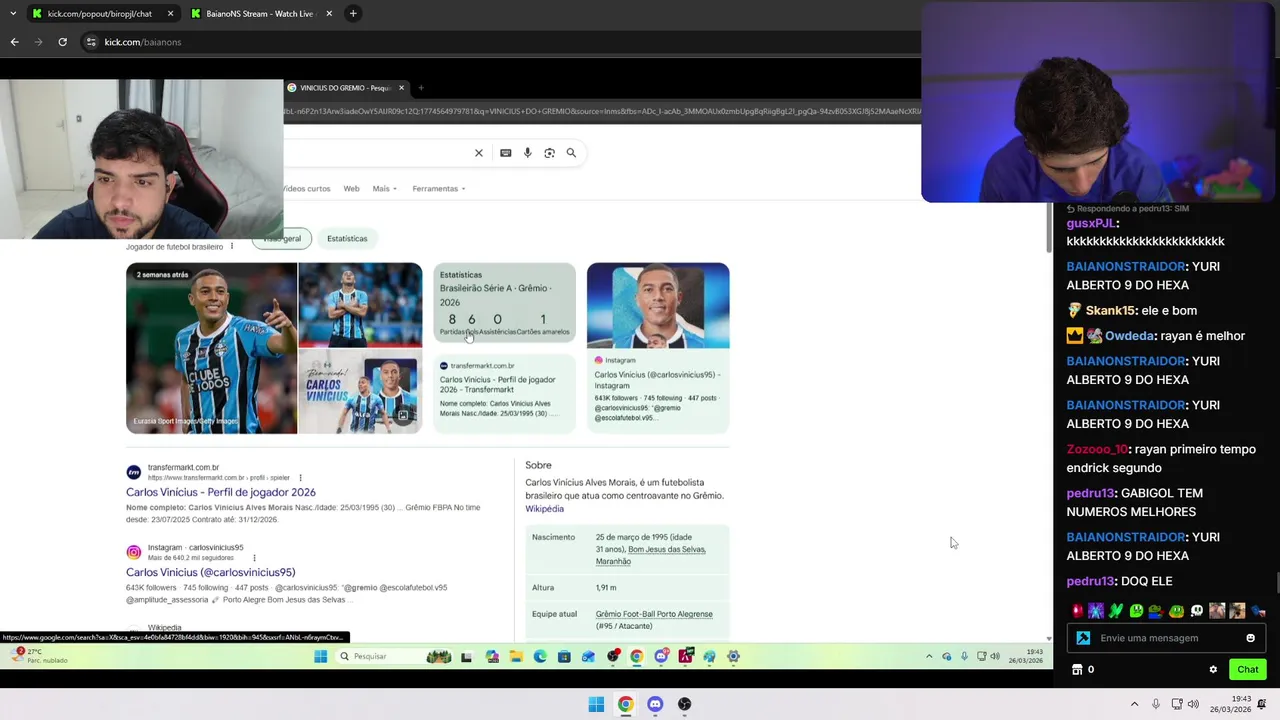Open the Kick shop icon below chat
Viewport: 1280px width, 720px height.
1077,670
